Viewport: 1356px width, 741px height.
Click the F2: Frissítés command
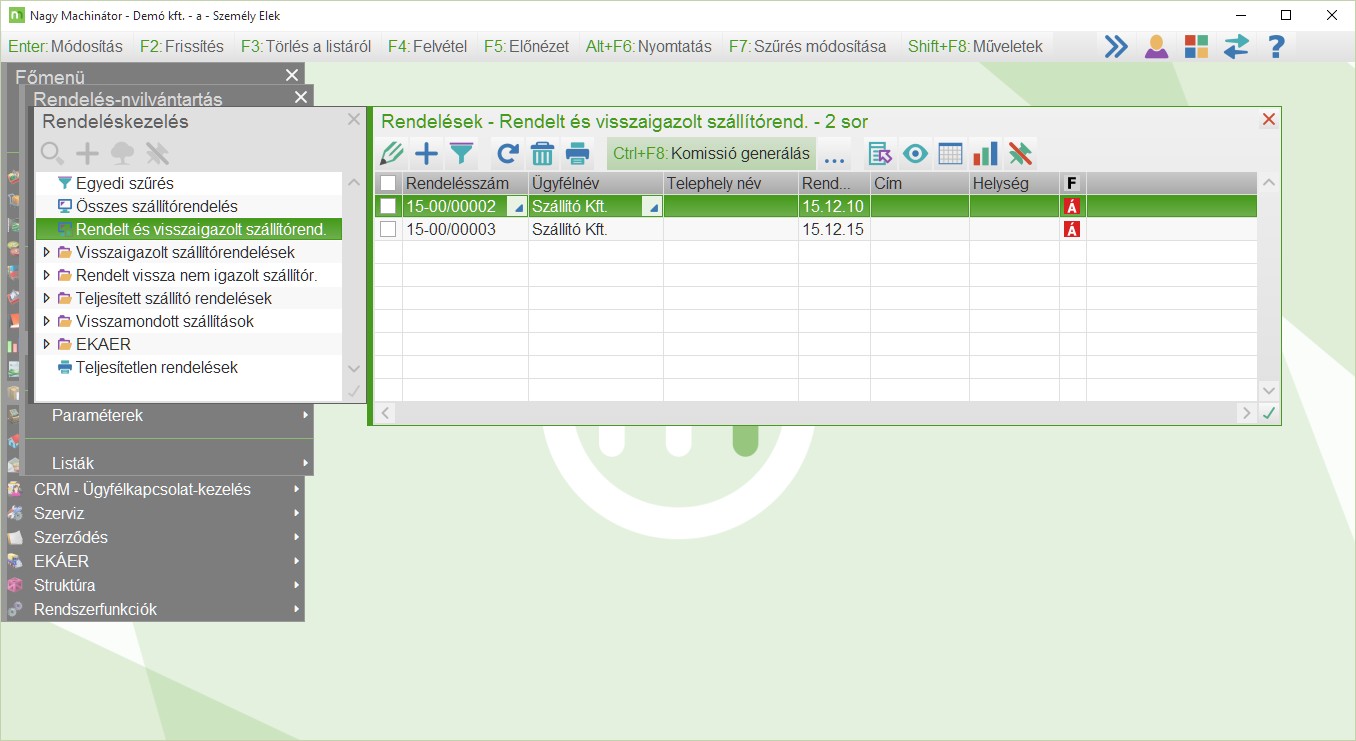click(182, 46)
